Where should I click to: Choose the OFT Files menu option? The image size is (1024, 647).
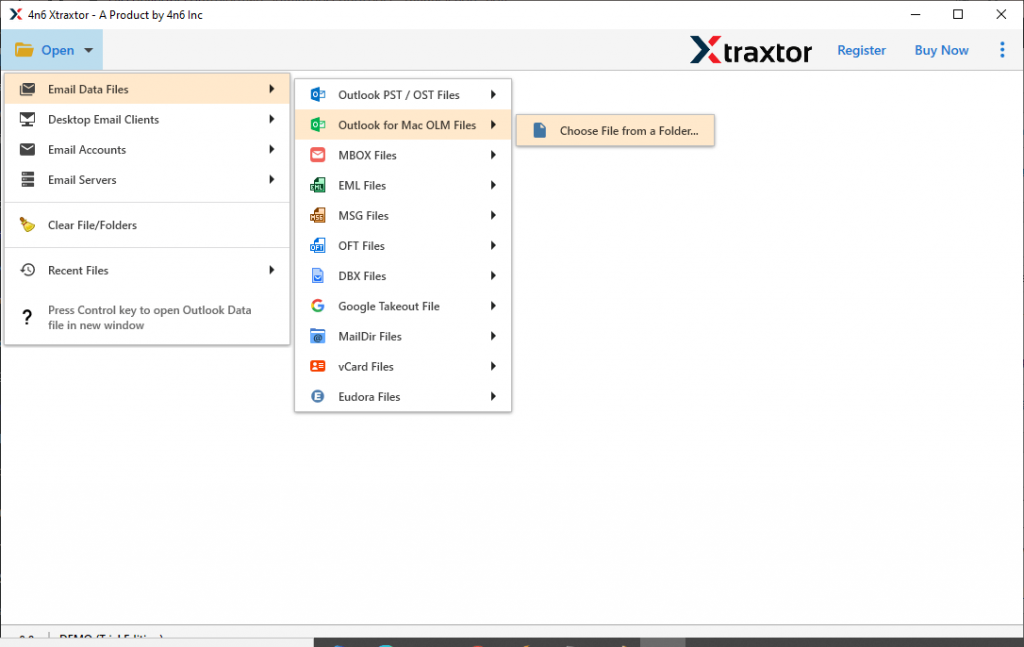(361, 246)
